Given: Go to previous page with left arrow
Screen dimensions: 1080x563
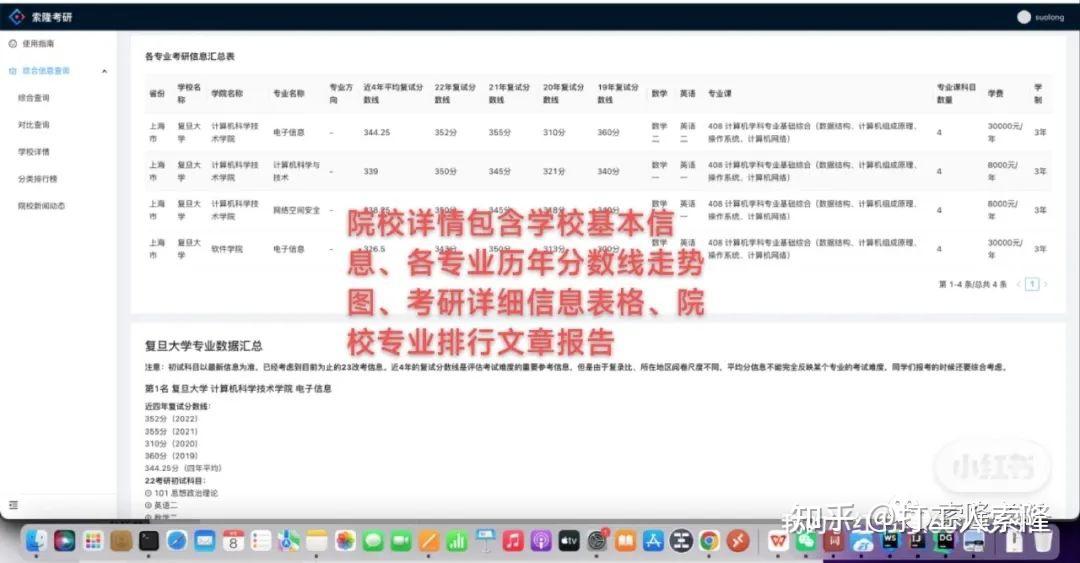Looking at the screenshot, I should click(x=1019, y=284).
